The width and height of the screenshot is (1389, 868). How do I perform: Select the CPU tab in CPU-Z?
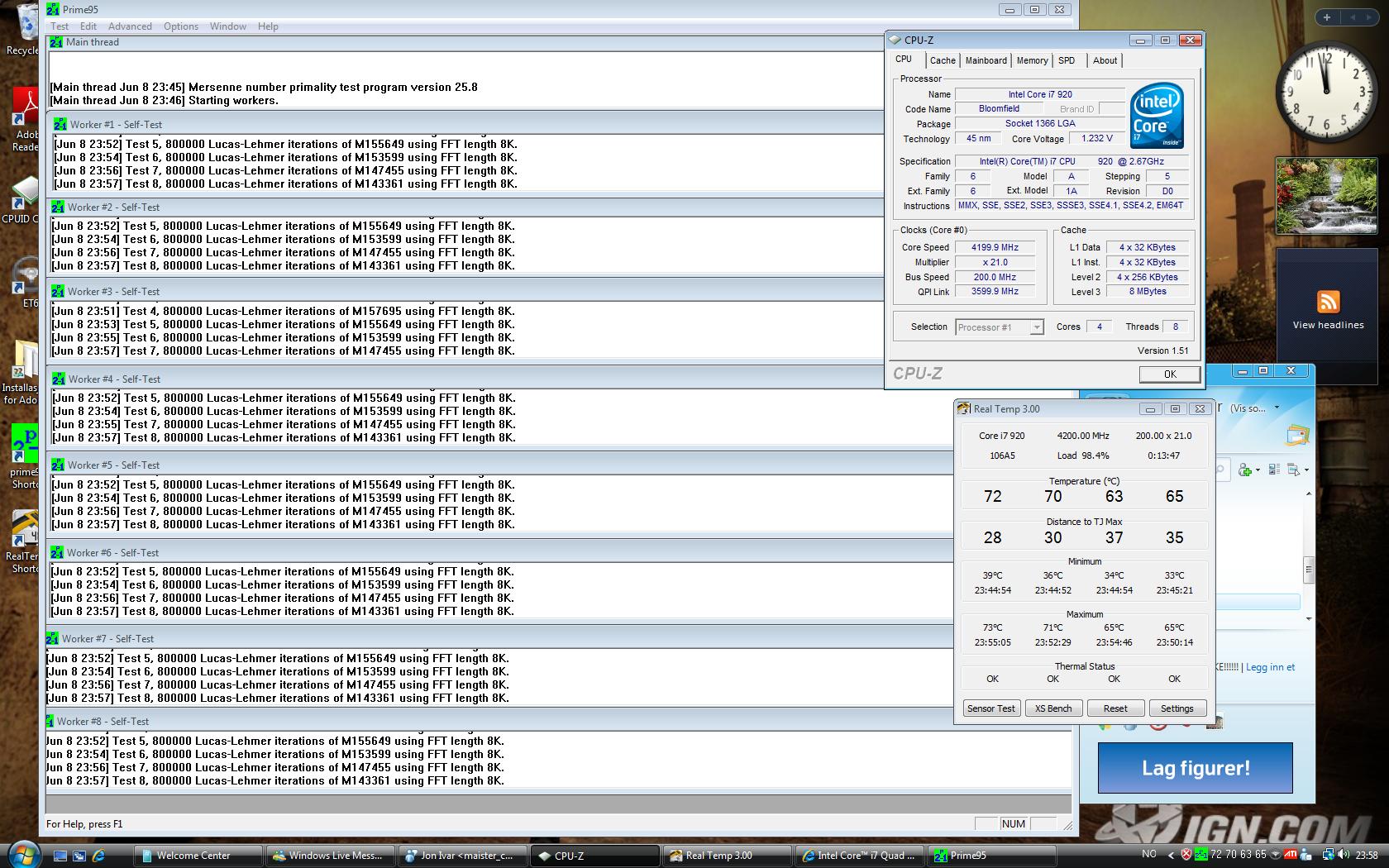pyautogui.click(x=904, y=60)
